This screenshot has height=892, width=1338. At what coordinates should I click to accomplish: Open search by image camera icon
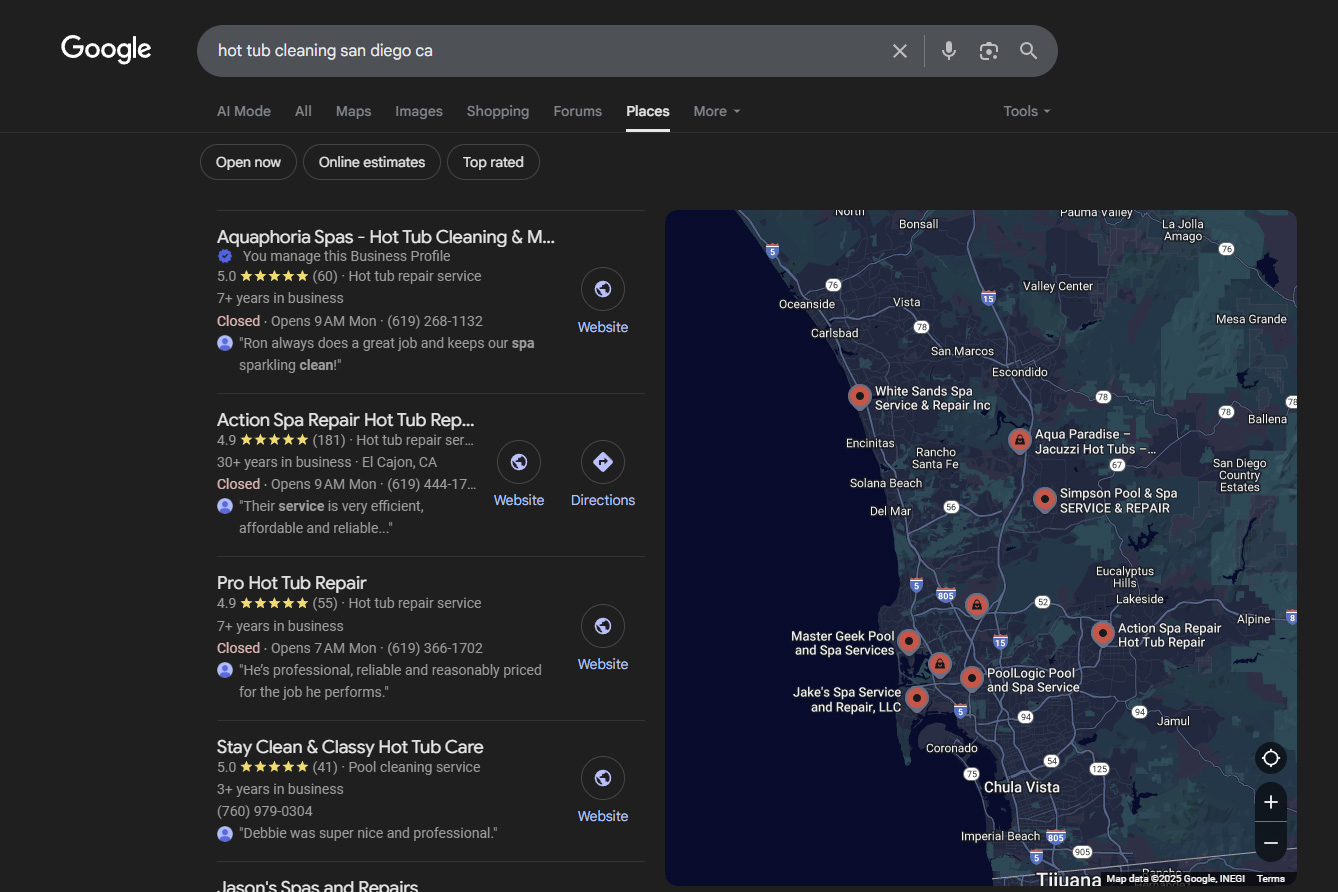click(x=989, y=51)
